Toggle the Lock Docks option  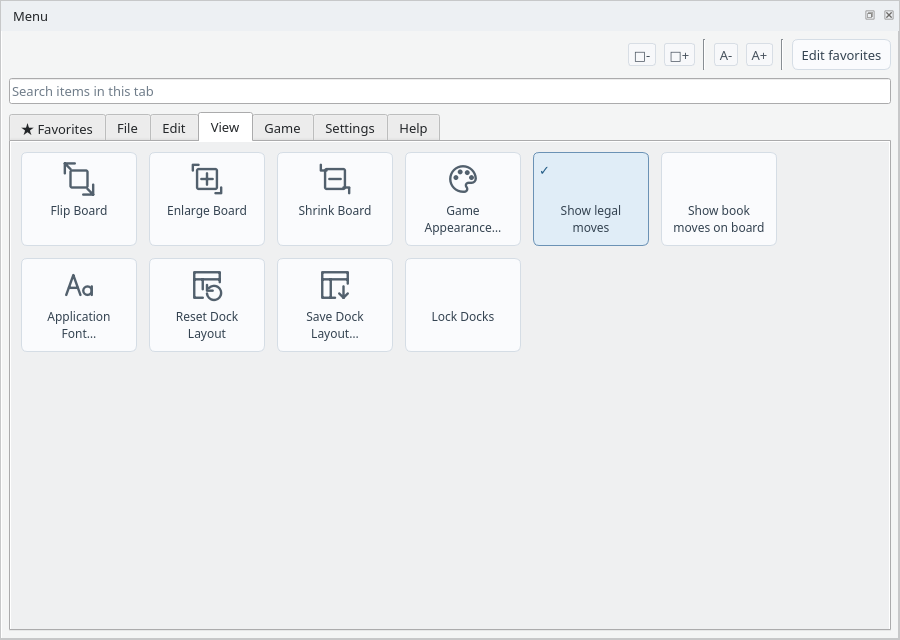463,305
